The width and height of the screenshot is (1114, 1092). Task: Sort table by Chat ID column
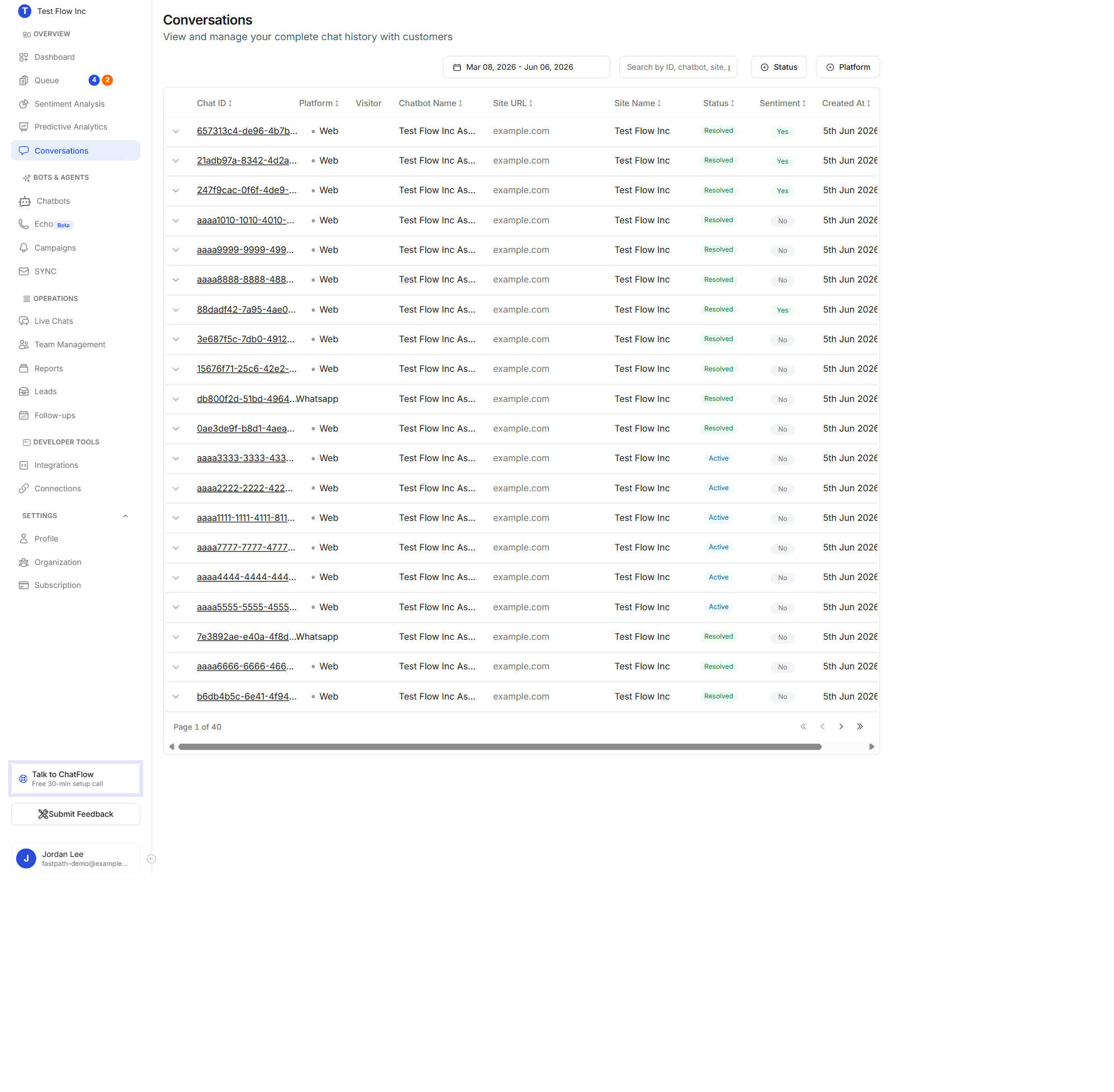[215, 104]
